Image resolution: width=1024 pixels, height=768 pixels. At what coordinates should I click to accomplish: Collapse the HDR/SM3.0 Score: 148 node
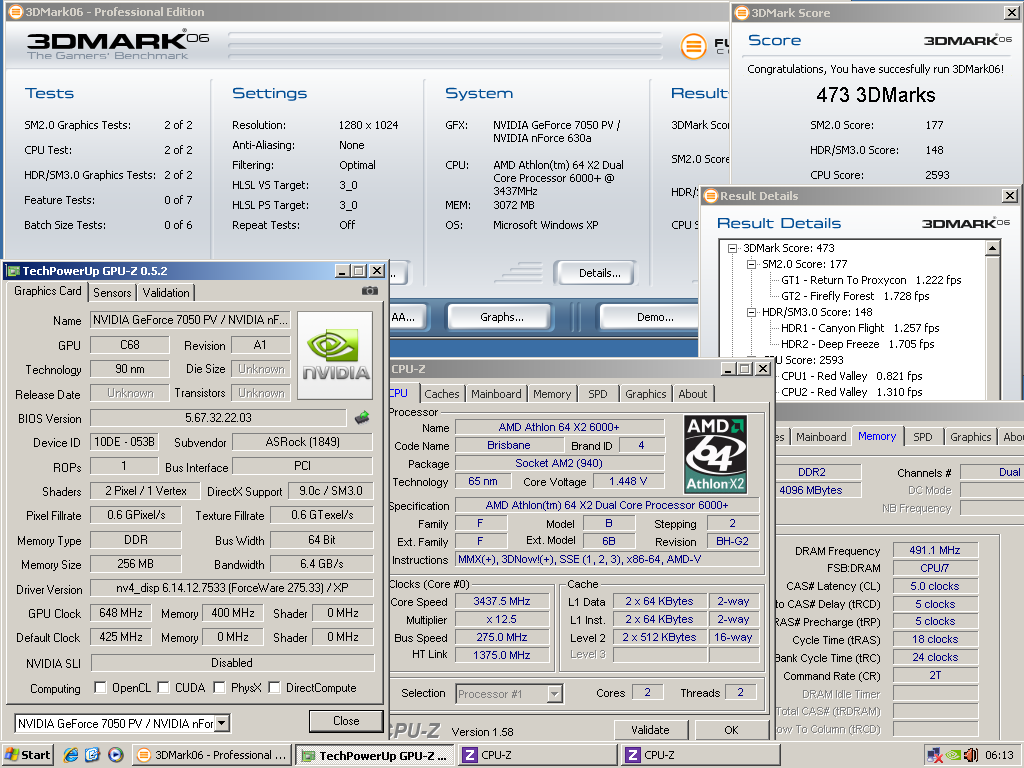pyautogui.click(x=752, y=312)
